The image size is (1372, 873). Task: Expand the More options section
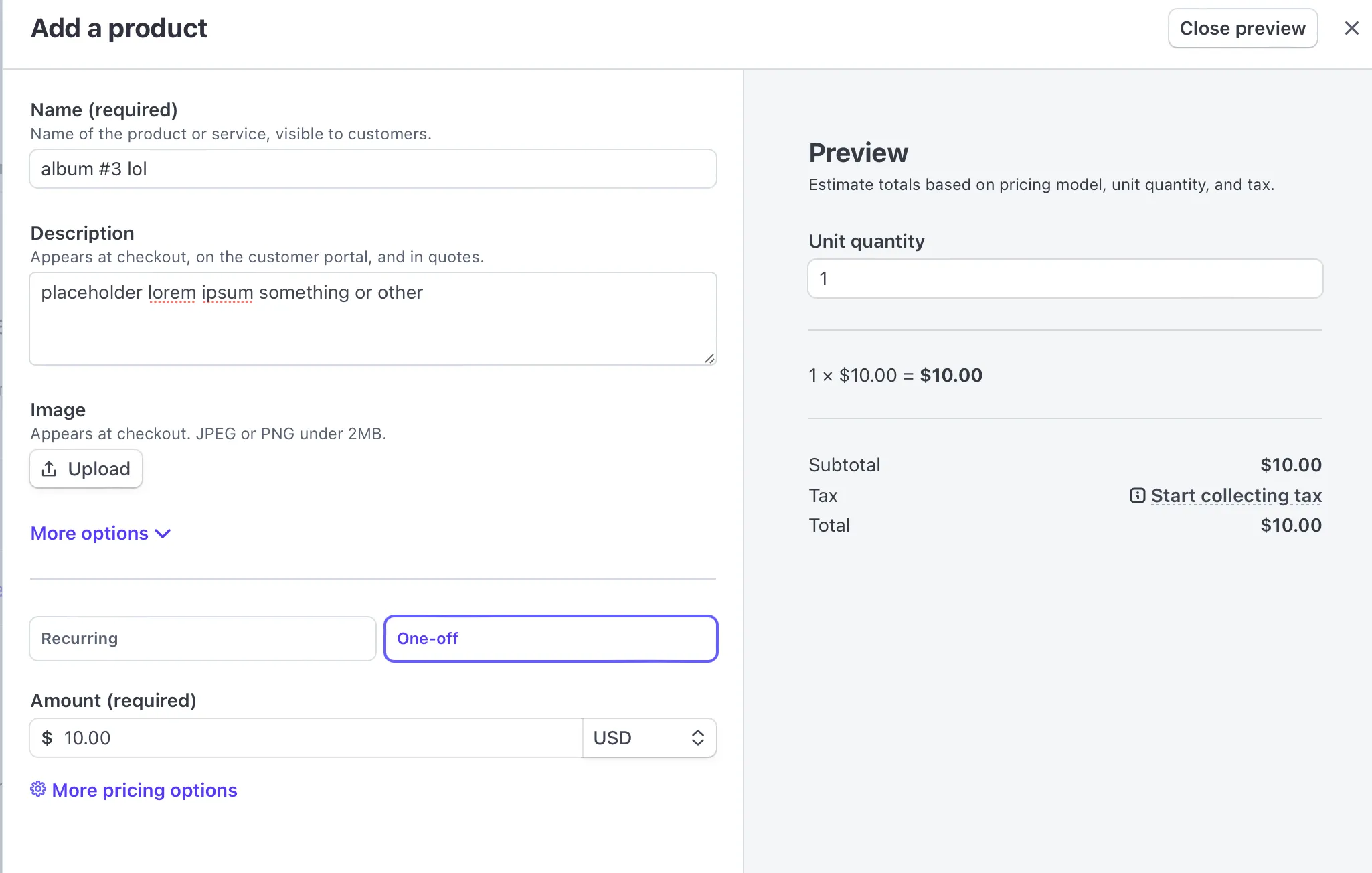(90, 533)
